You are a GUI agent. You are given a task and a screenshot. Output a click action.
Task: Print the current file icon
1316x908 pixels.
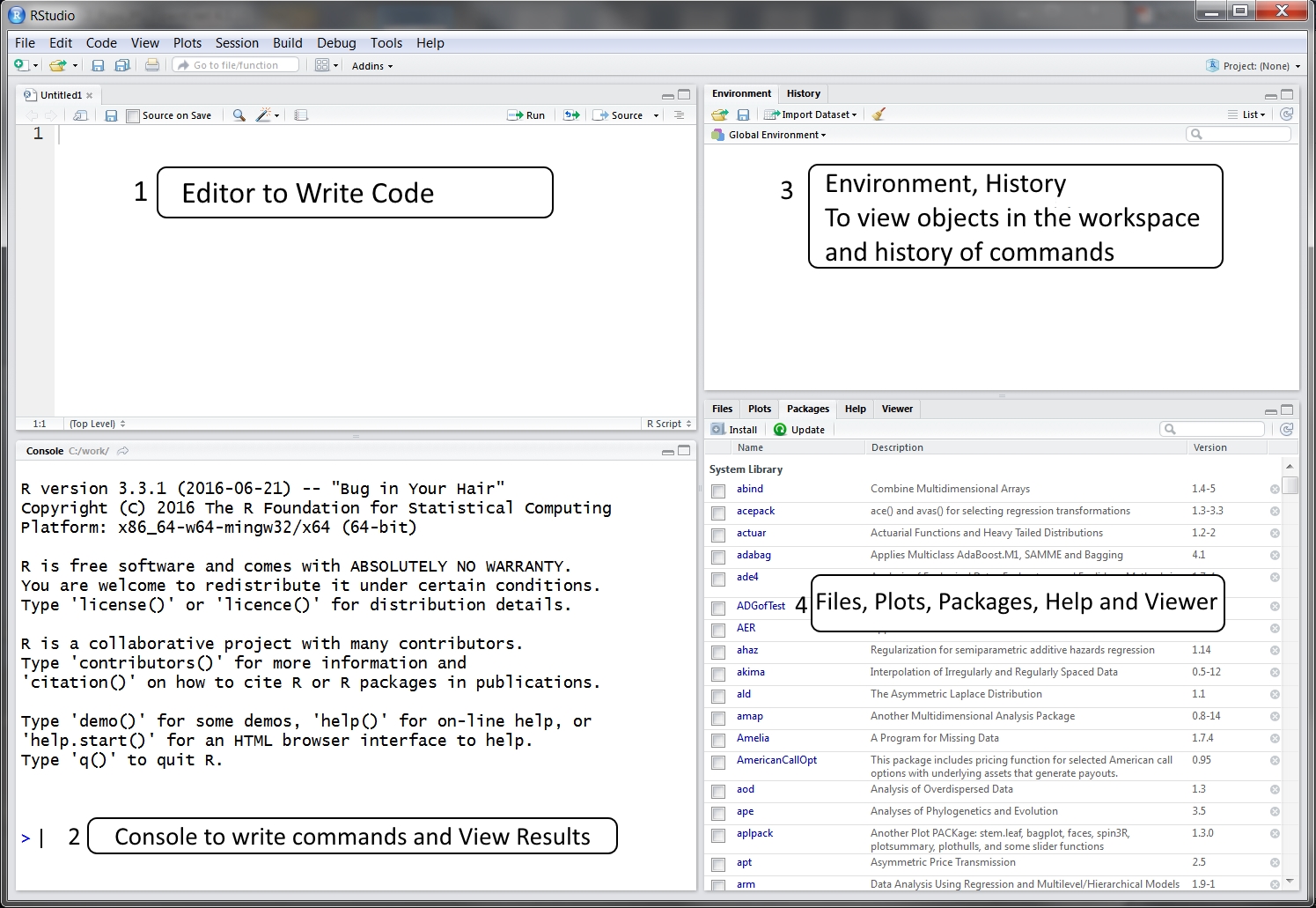(152, 65)
